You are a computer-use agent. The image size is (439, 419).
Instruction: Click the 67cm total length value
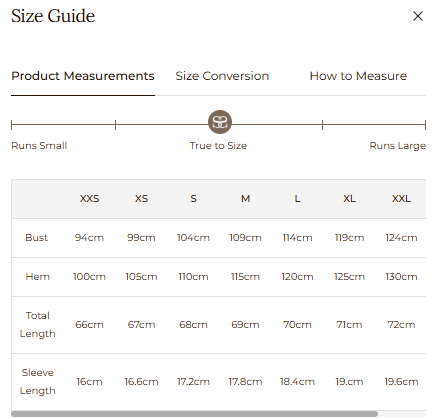[141, 325]
